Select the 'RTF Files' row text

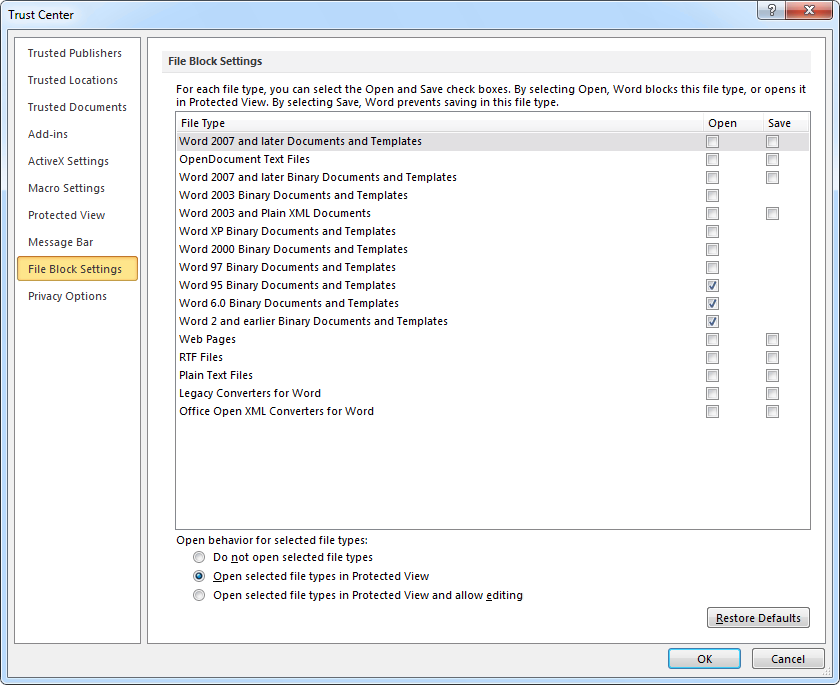201,357
